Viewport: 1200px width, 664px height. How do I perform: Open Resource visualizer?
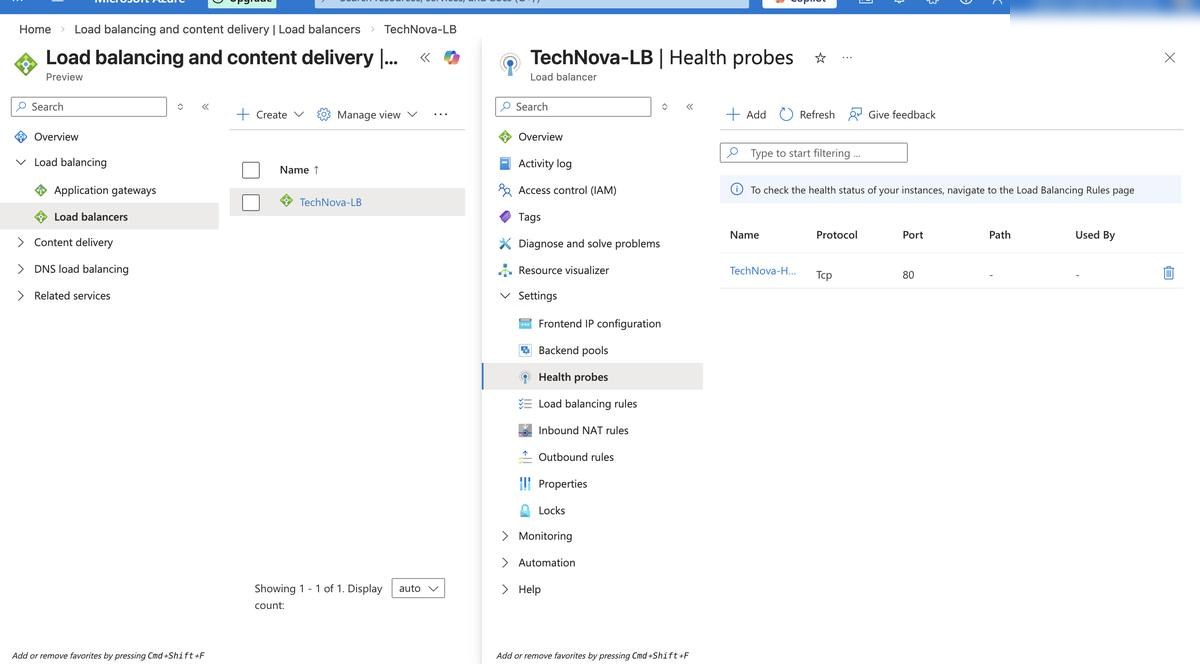point(563,270)
